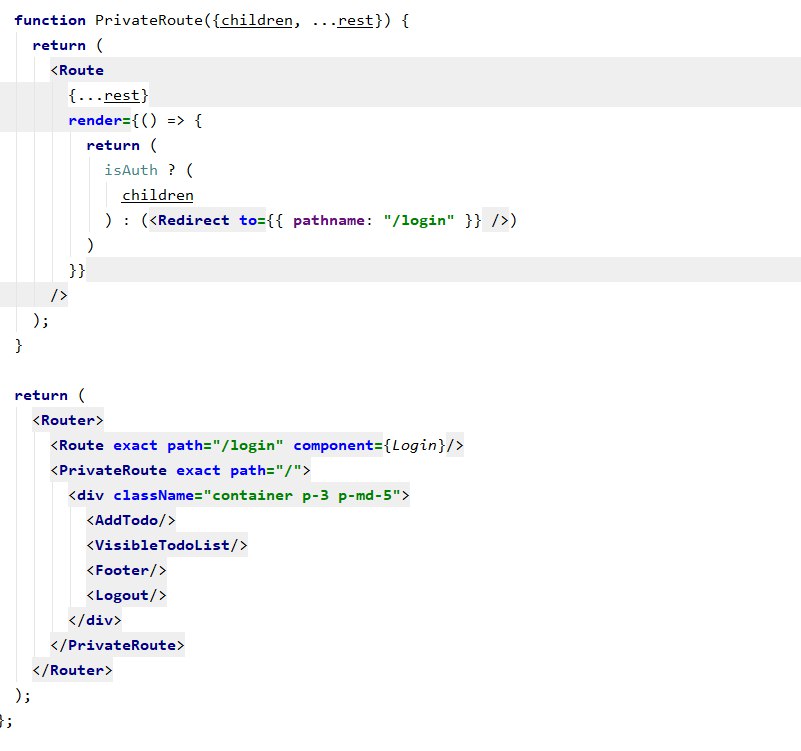Click the '/>' line that self-closes Route
Image resolution: width=801 pixels, height=751 pixels.
click(59, 295)
